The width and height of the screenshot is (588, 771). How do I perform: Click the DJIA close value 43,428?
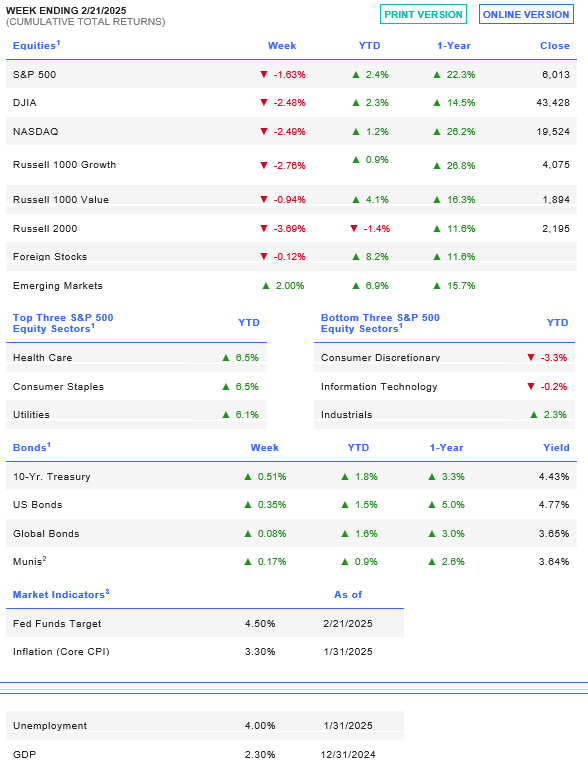(553, 102)
